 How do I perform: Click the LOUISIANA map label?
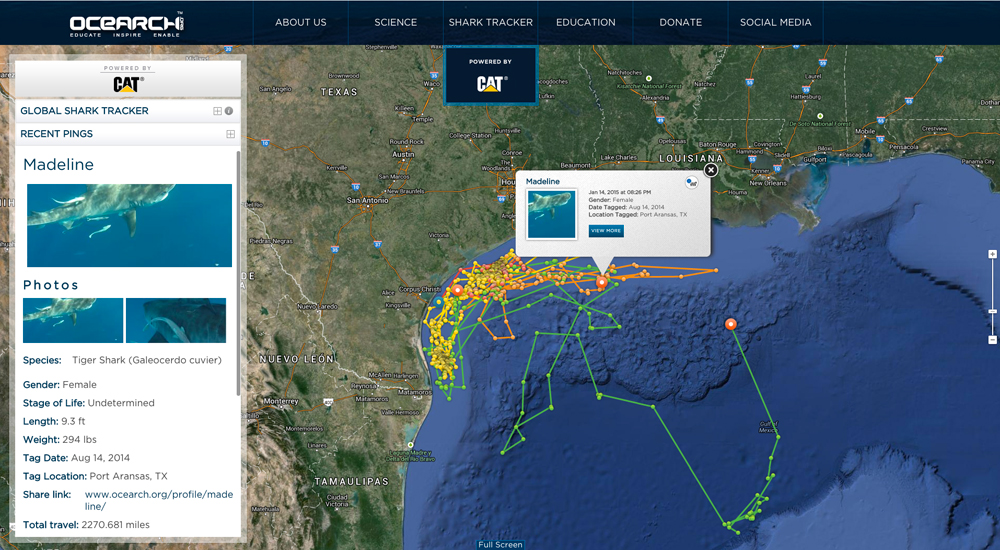pos(691,158)
